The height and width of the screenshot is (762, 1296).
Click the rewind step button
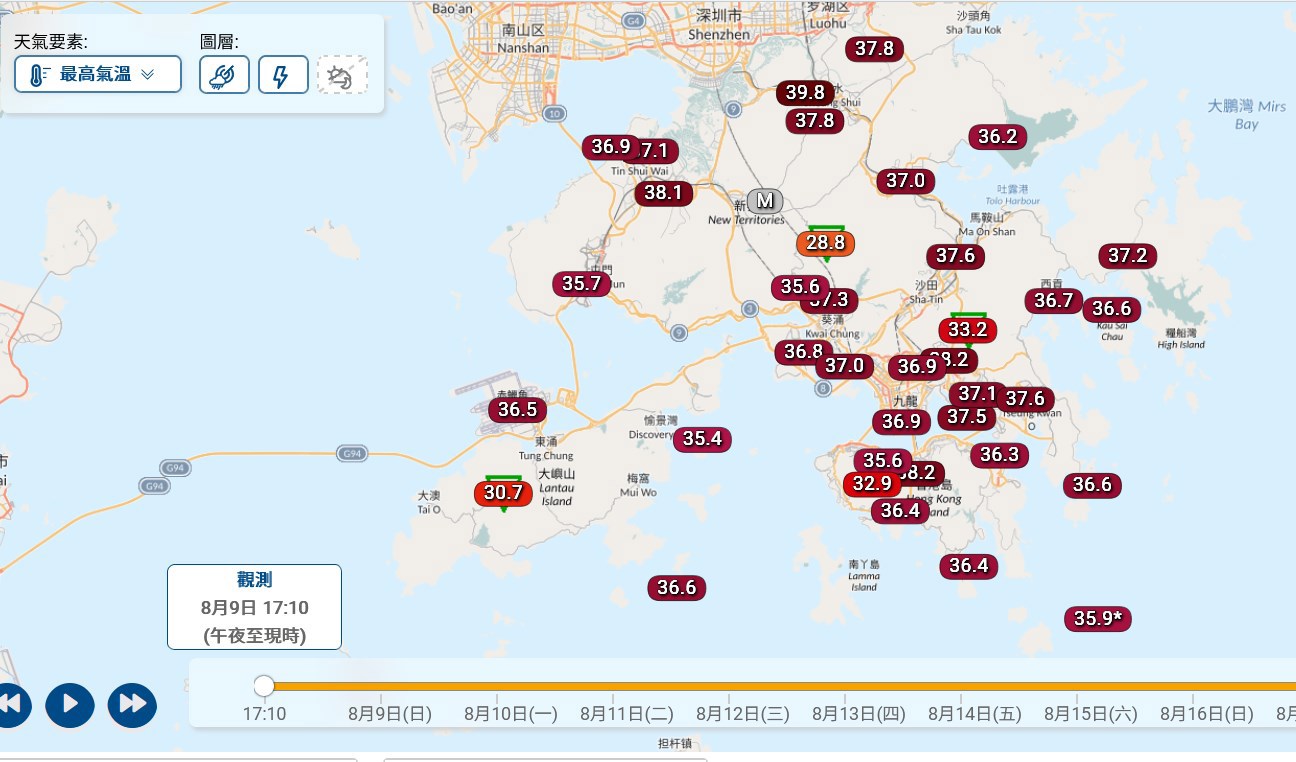[x=10, y=704]
